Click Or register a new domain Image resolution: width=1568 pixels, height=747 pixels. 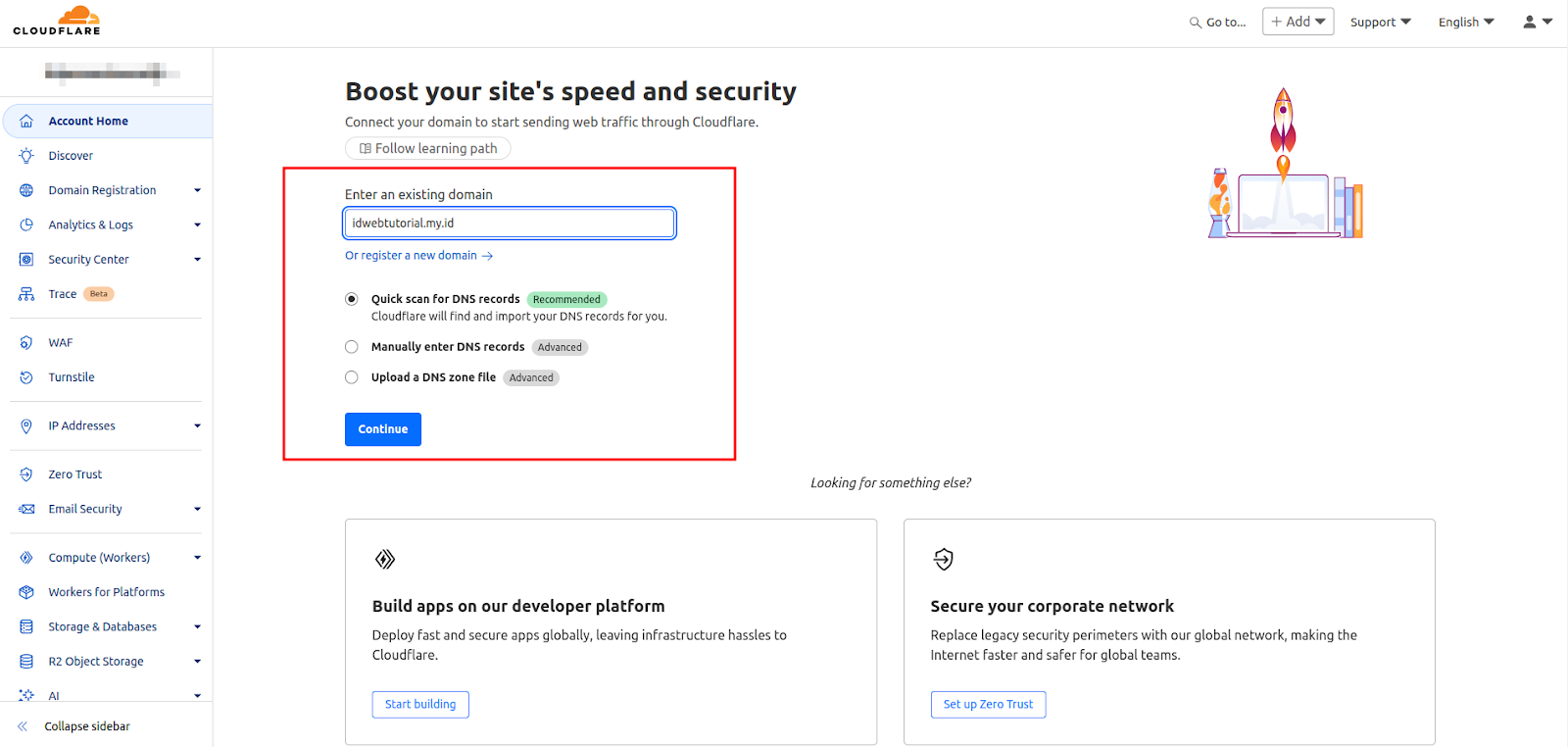pos(418,256)
